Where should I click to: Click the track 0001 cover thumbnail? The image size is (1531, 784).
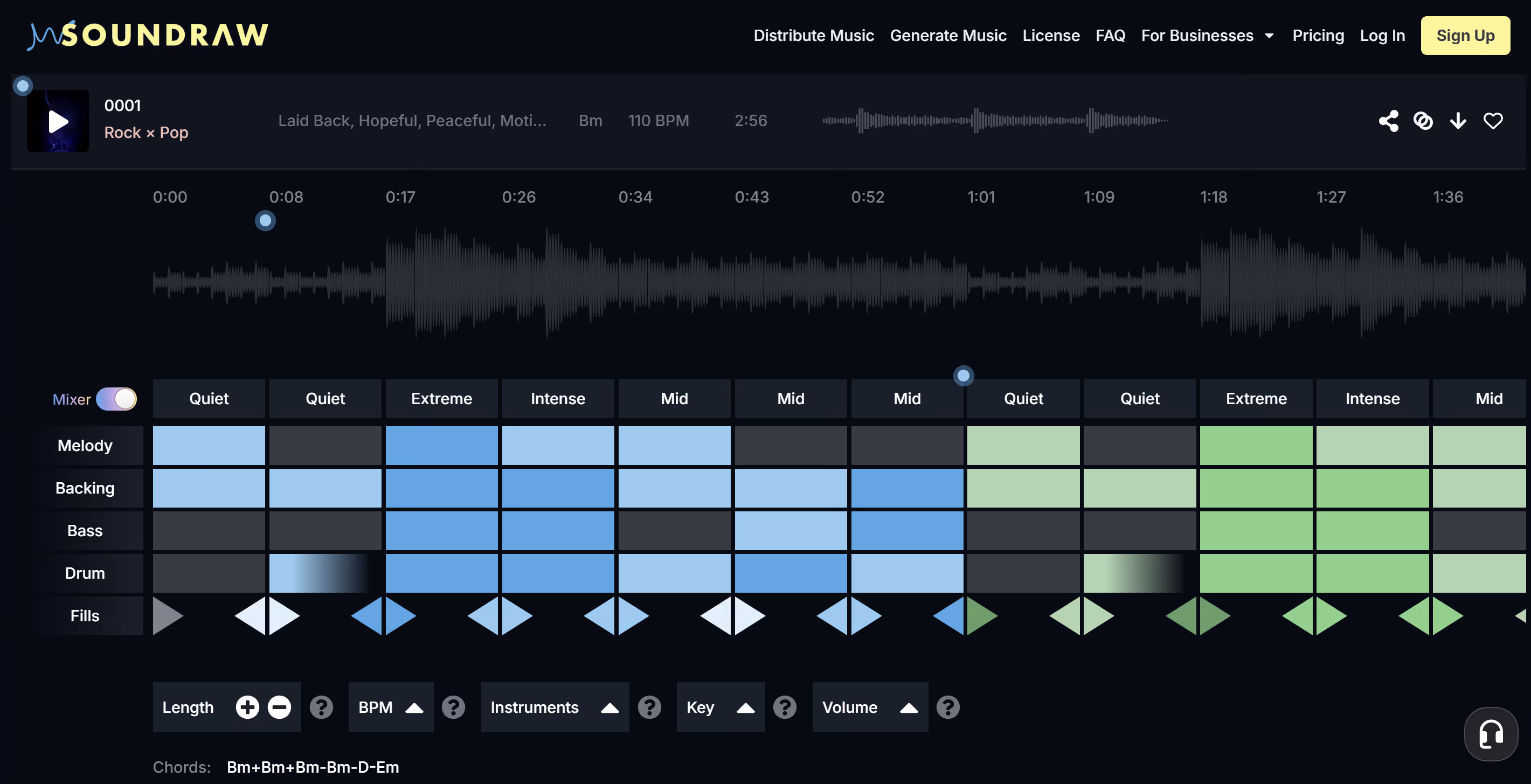pyautogui.click(x=58, y=121)
